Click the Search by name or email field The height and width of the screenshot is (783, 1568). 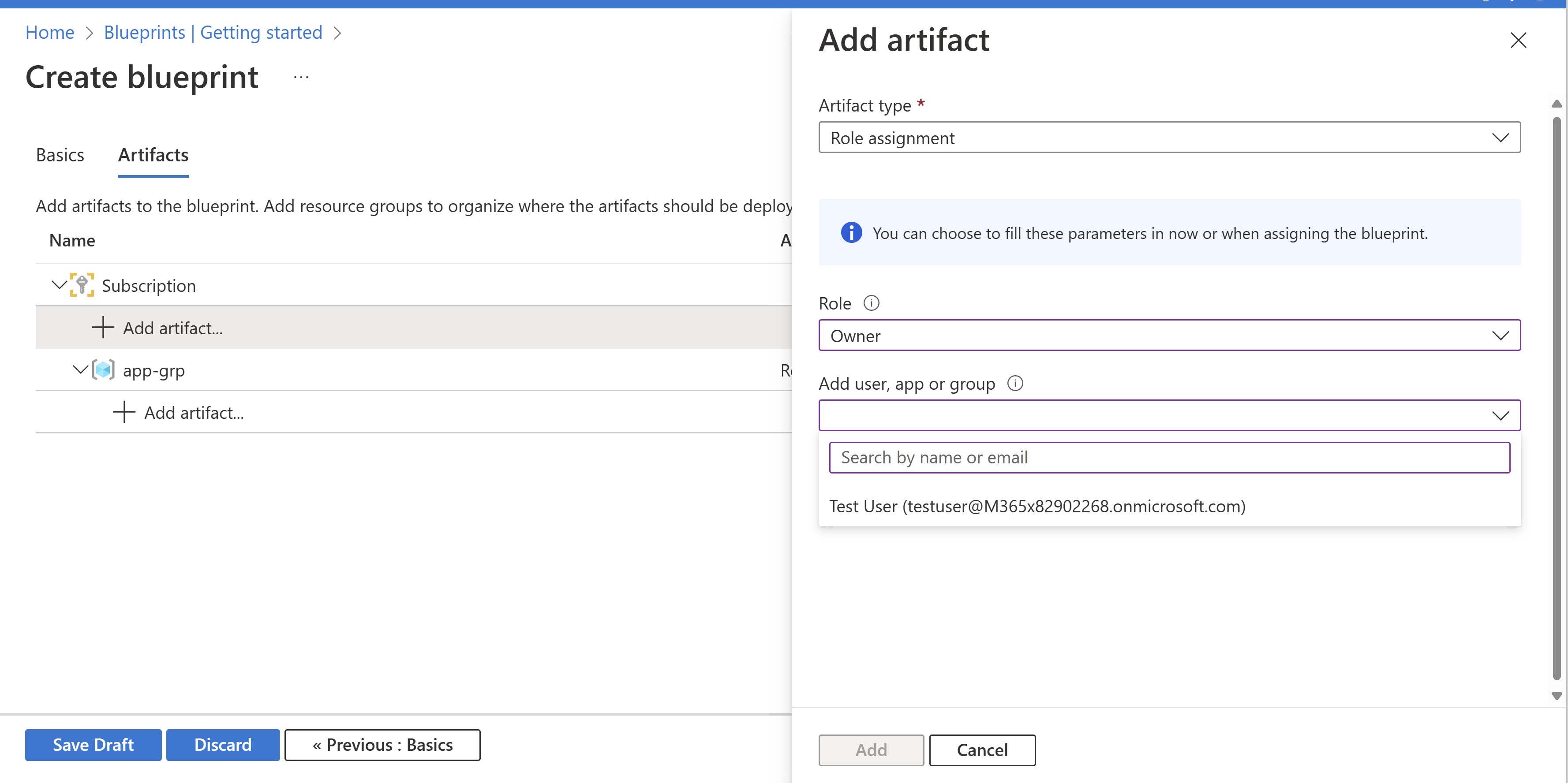[x=1169, y=457]
